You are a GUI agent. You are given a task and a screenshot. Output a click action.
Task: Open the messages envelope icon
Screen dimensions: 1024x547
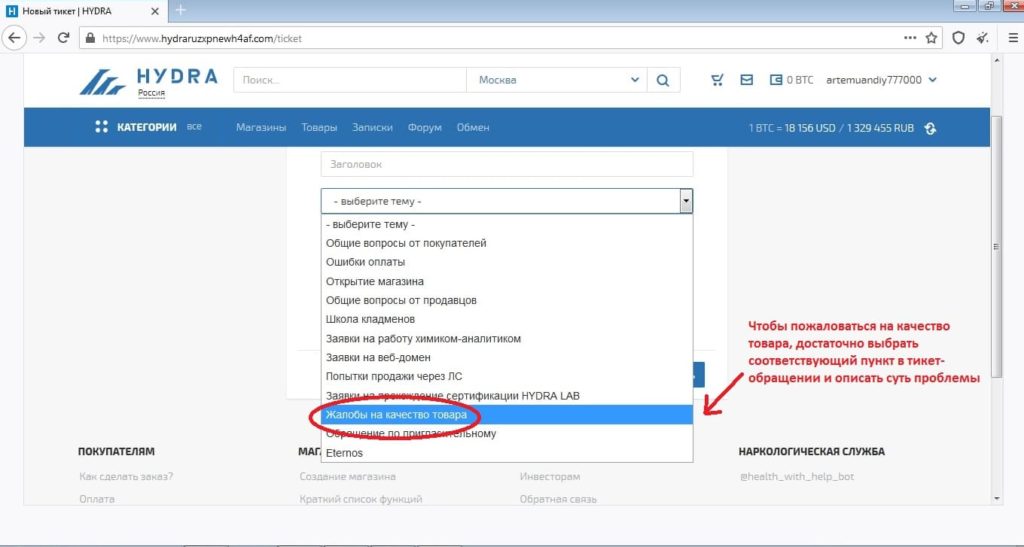tap(746, 80)
